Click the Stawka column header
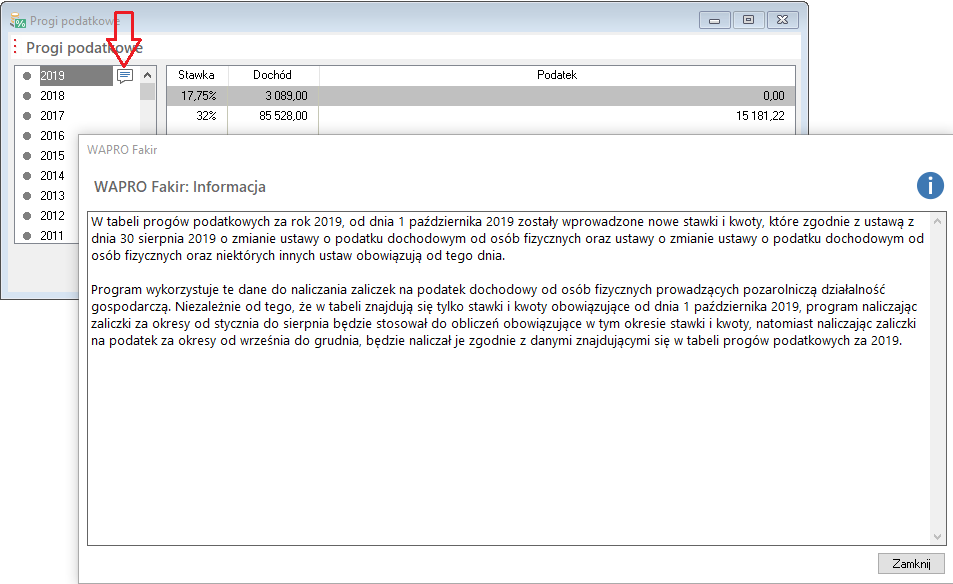 pos(196,75)
